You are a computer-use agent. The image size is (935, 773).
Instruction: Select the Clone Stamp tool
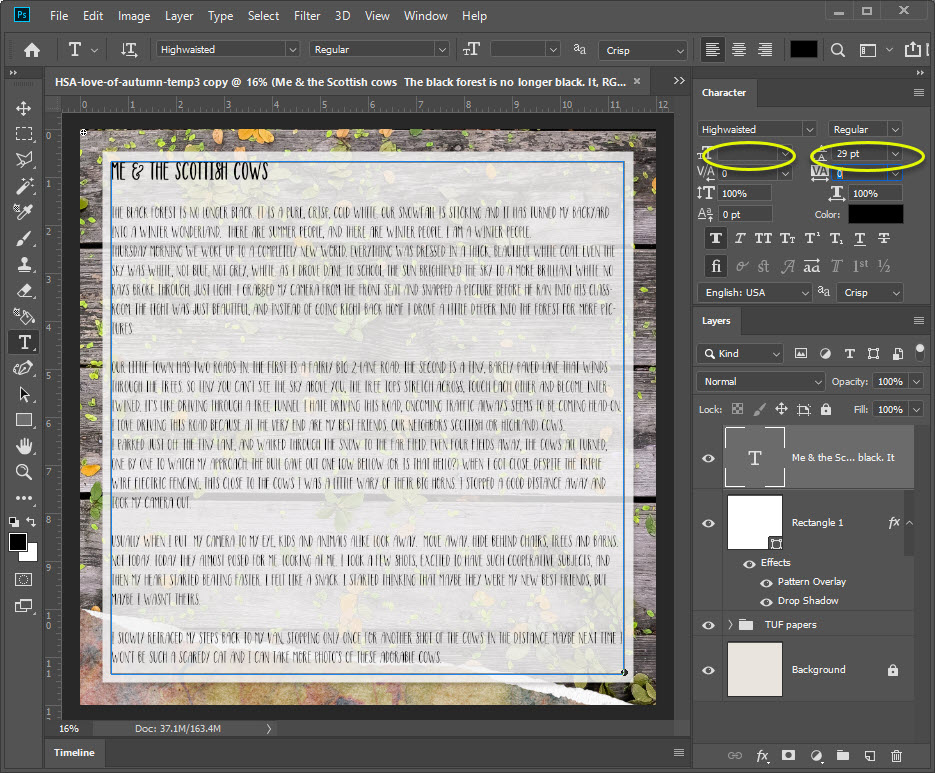(24, 264)
